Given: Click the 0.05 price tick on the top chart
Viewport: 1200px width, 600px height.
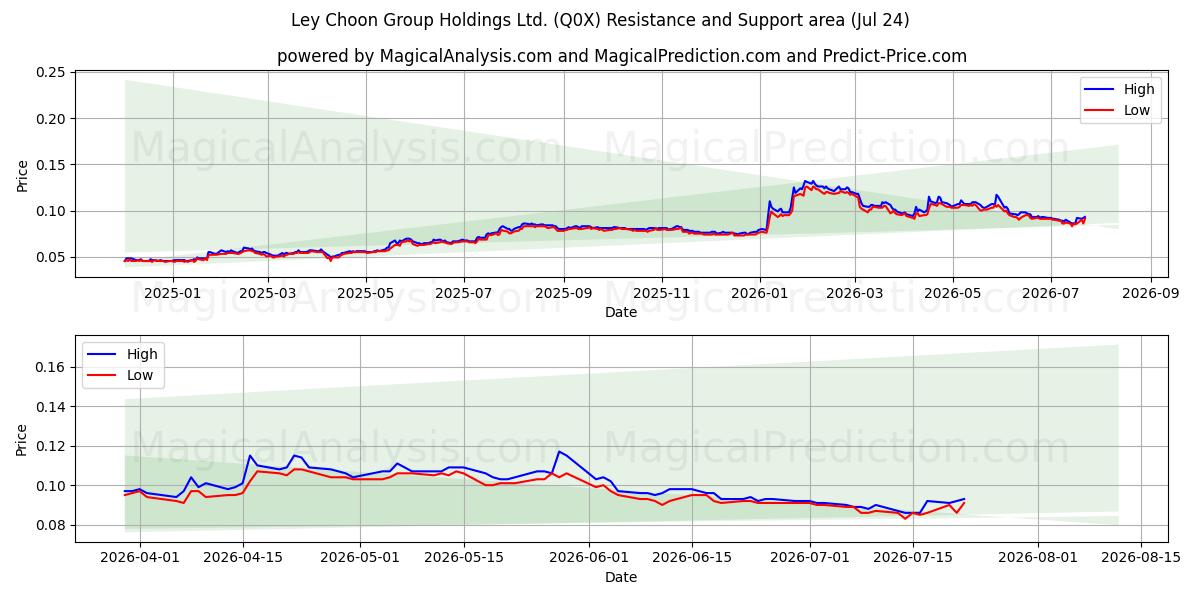Looking at the screenshot, I should click(50, 257).
